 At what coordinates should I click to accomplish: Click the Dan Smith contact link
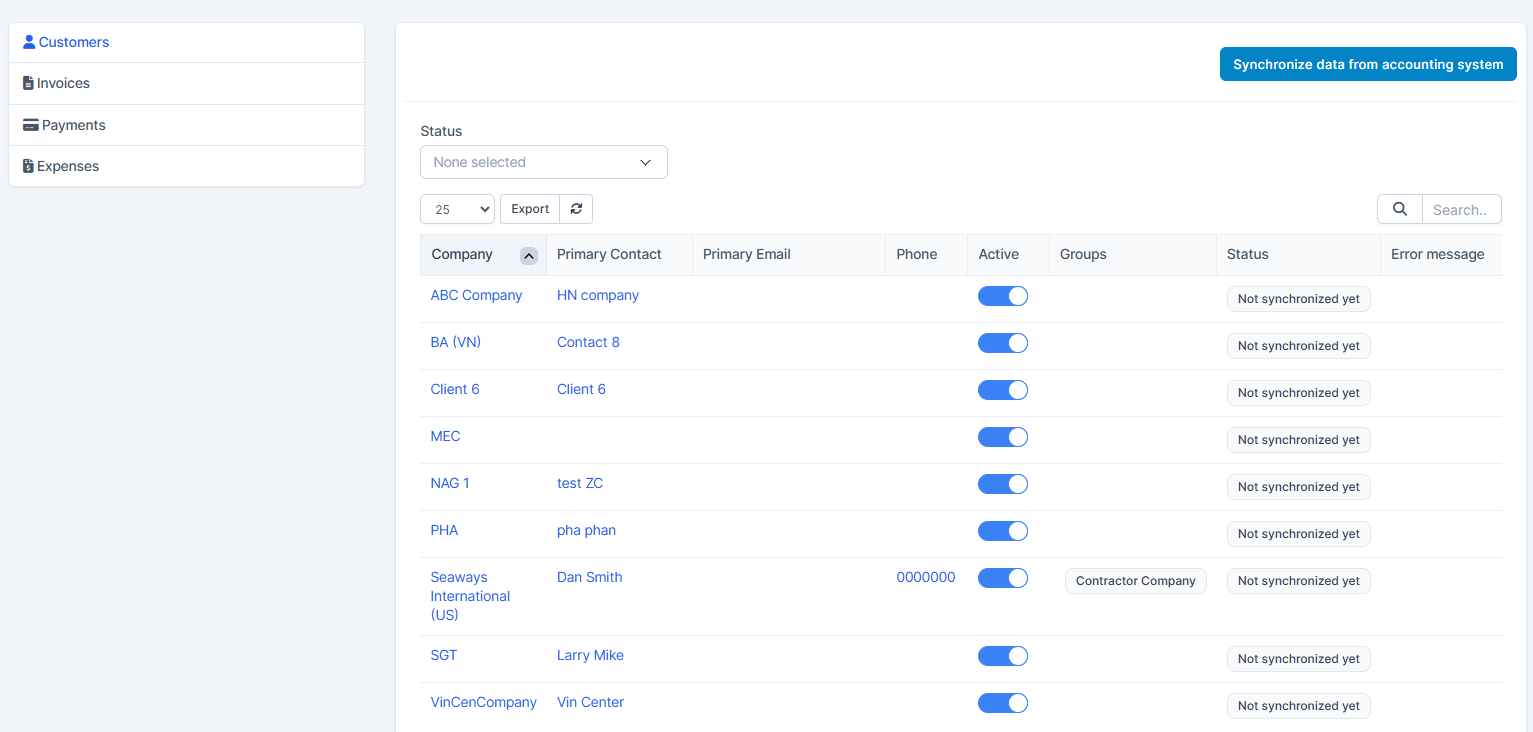click(589, 577)
